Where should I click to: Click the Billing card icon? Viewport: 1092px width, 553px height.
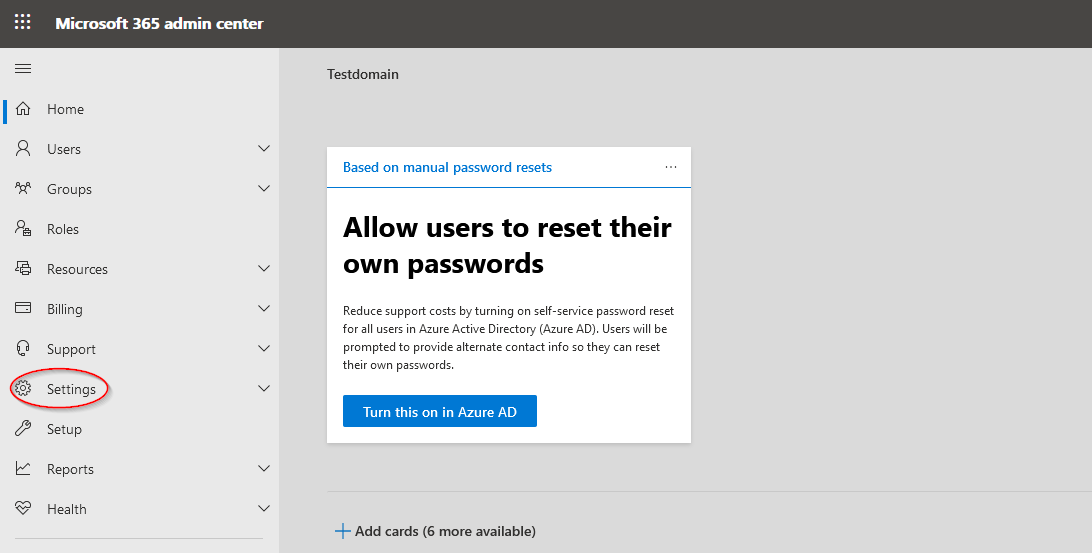(24, 309)
